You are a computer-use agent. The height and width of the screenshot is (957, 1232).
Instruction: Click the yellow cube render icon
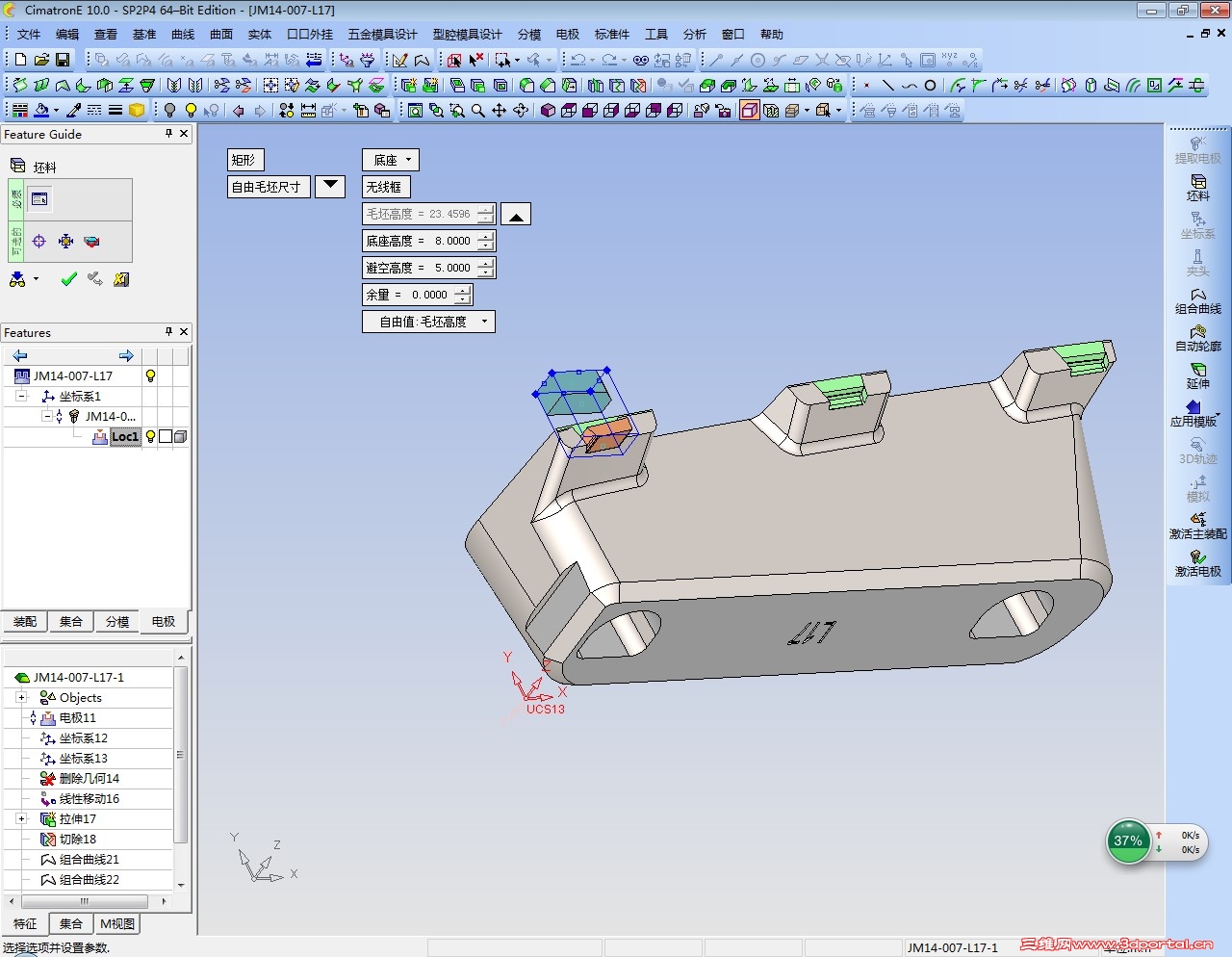[137, 111]
